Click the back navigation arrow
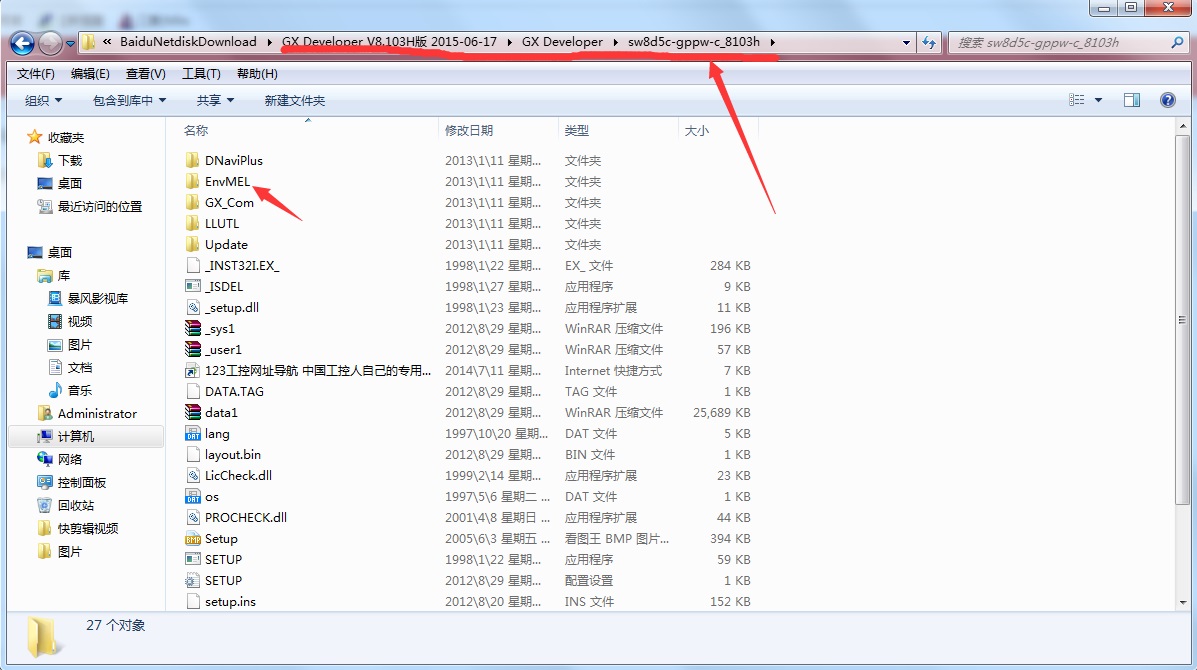 [x=22, y=42]
